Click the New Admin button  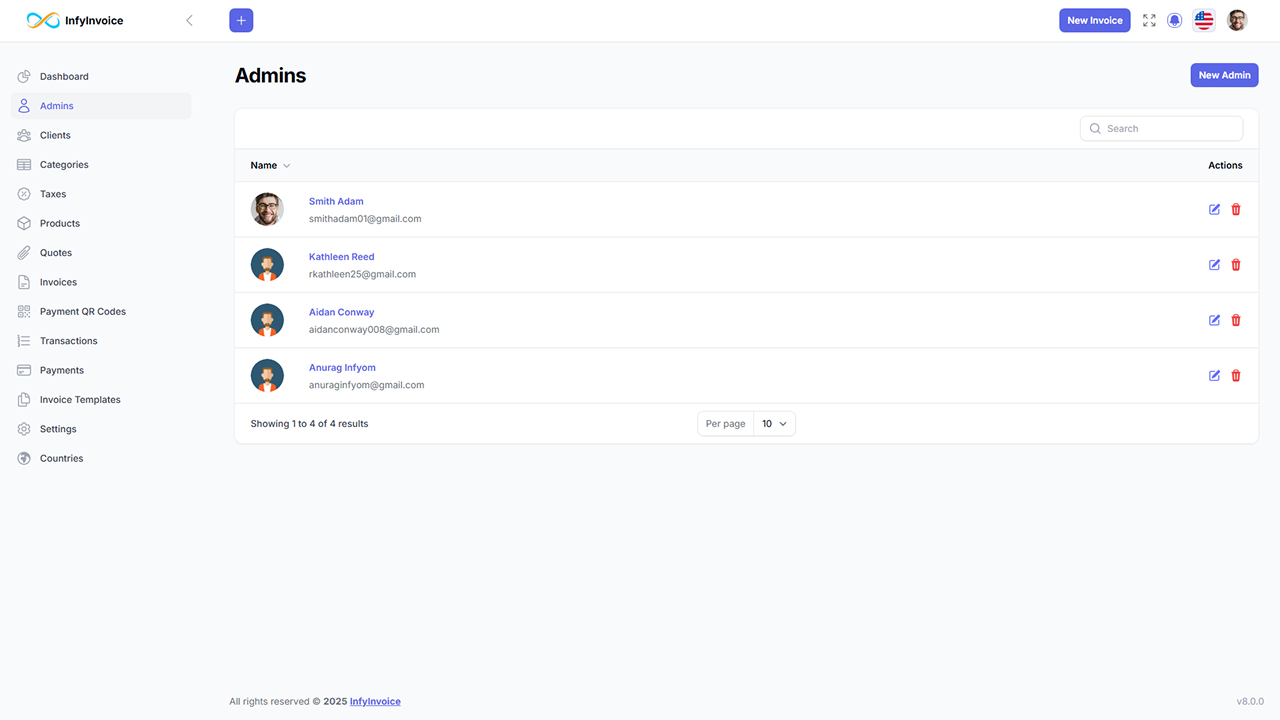(1224, 75)
